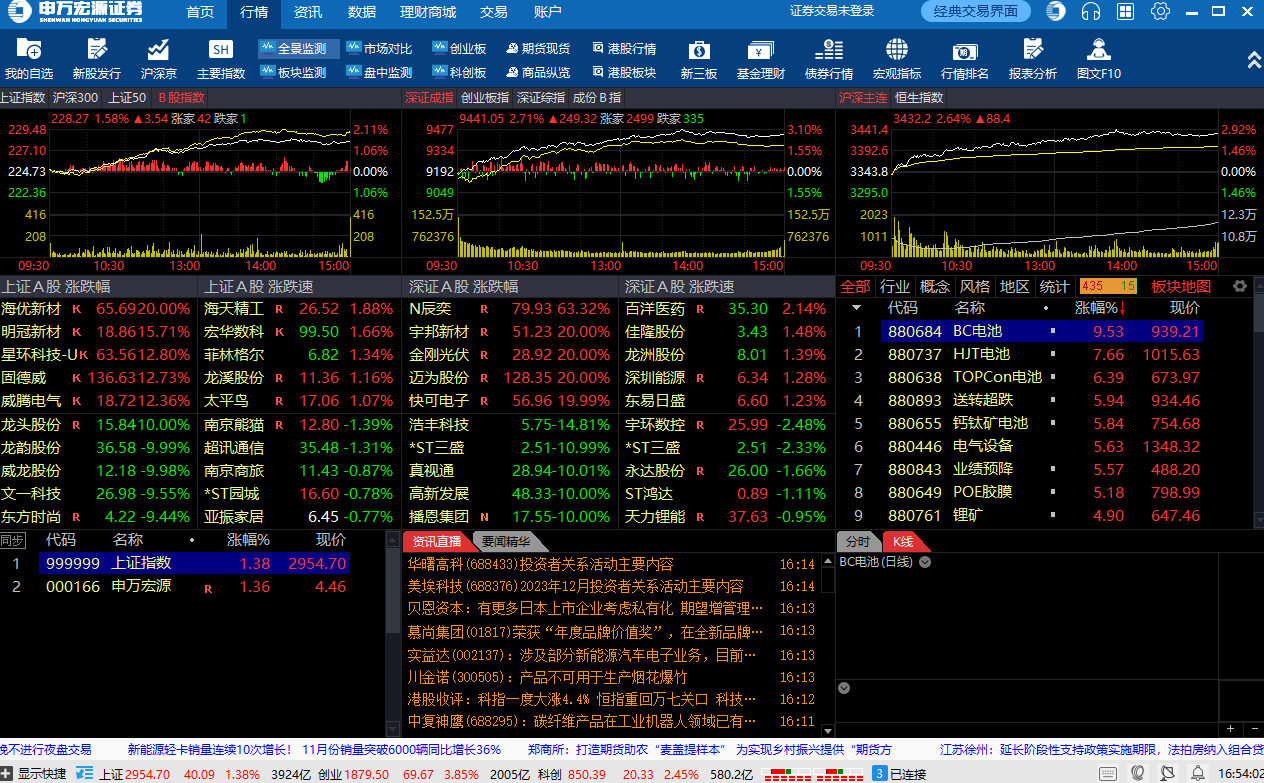Screen dimensions: 1264x783
Task: Open 创业板 quotes
Action: click(460, 48)
